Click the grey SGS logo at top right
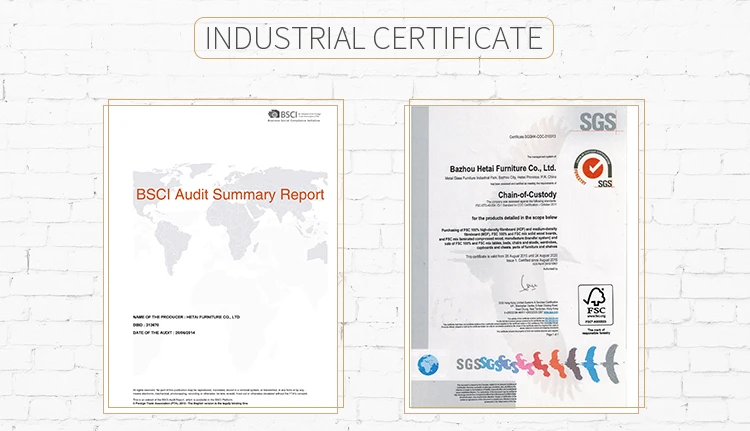Screen dimensions: 750x431 pos(597,122)
